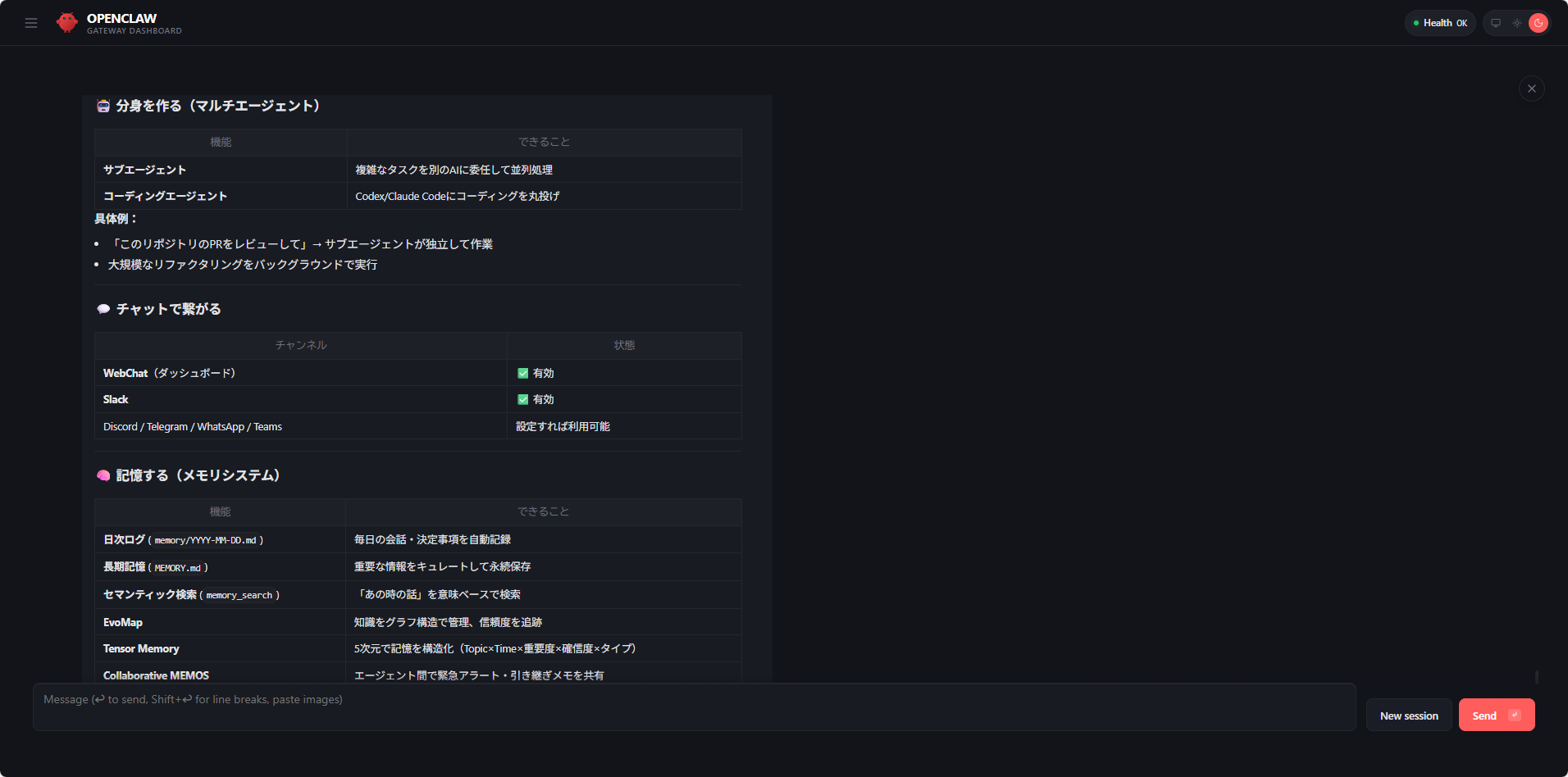Image resolution: width=1568 pixels, height=777 pixels.
Task: Switch to system theme monitor icon
Action: 1496,23
